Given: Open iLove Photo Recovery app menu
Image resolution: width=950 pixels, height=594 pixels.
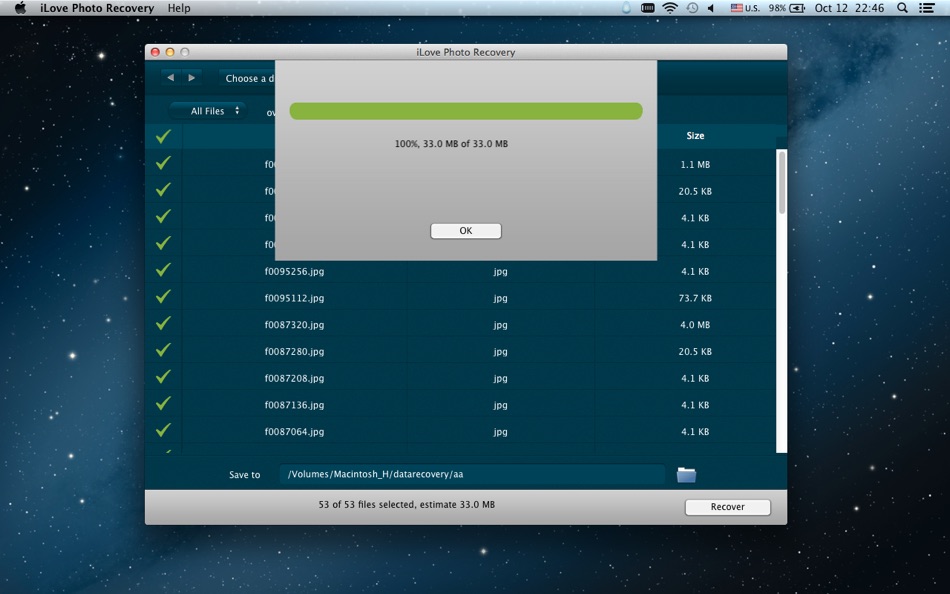Looking at the screenshot, I should point(97,8).
